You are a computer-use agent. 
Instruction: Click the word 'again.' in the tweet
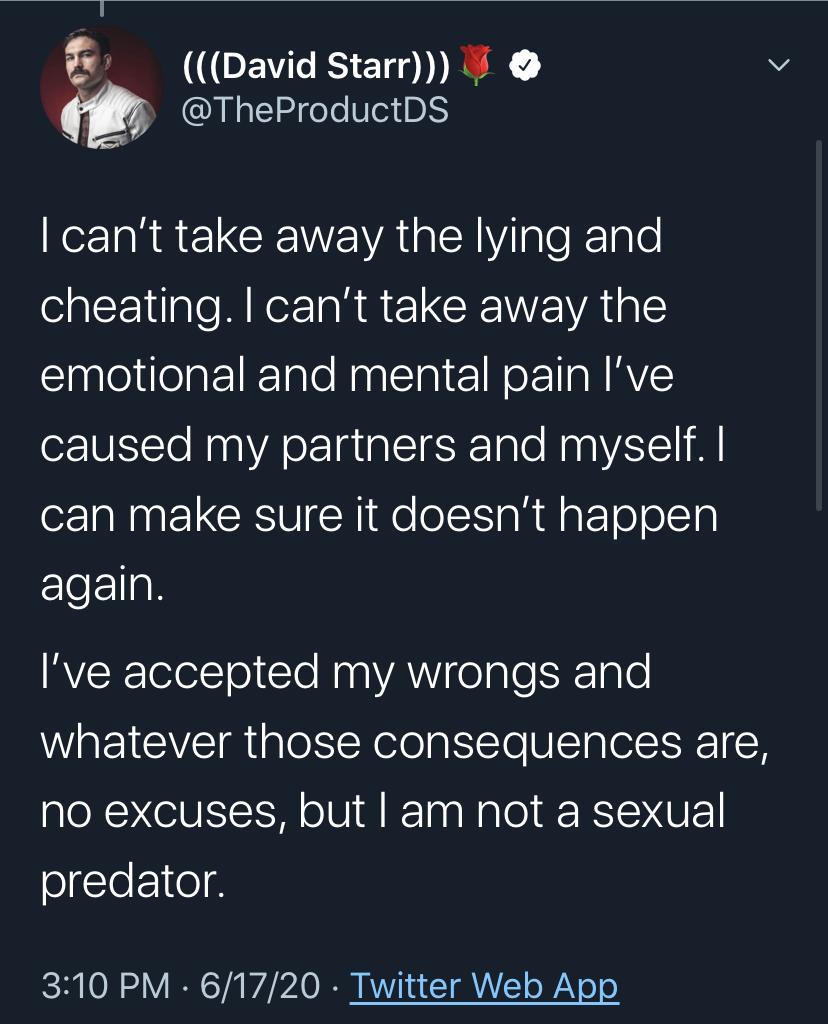(101, 584)
